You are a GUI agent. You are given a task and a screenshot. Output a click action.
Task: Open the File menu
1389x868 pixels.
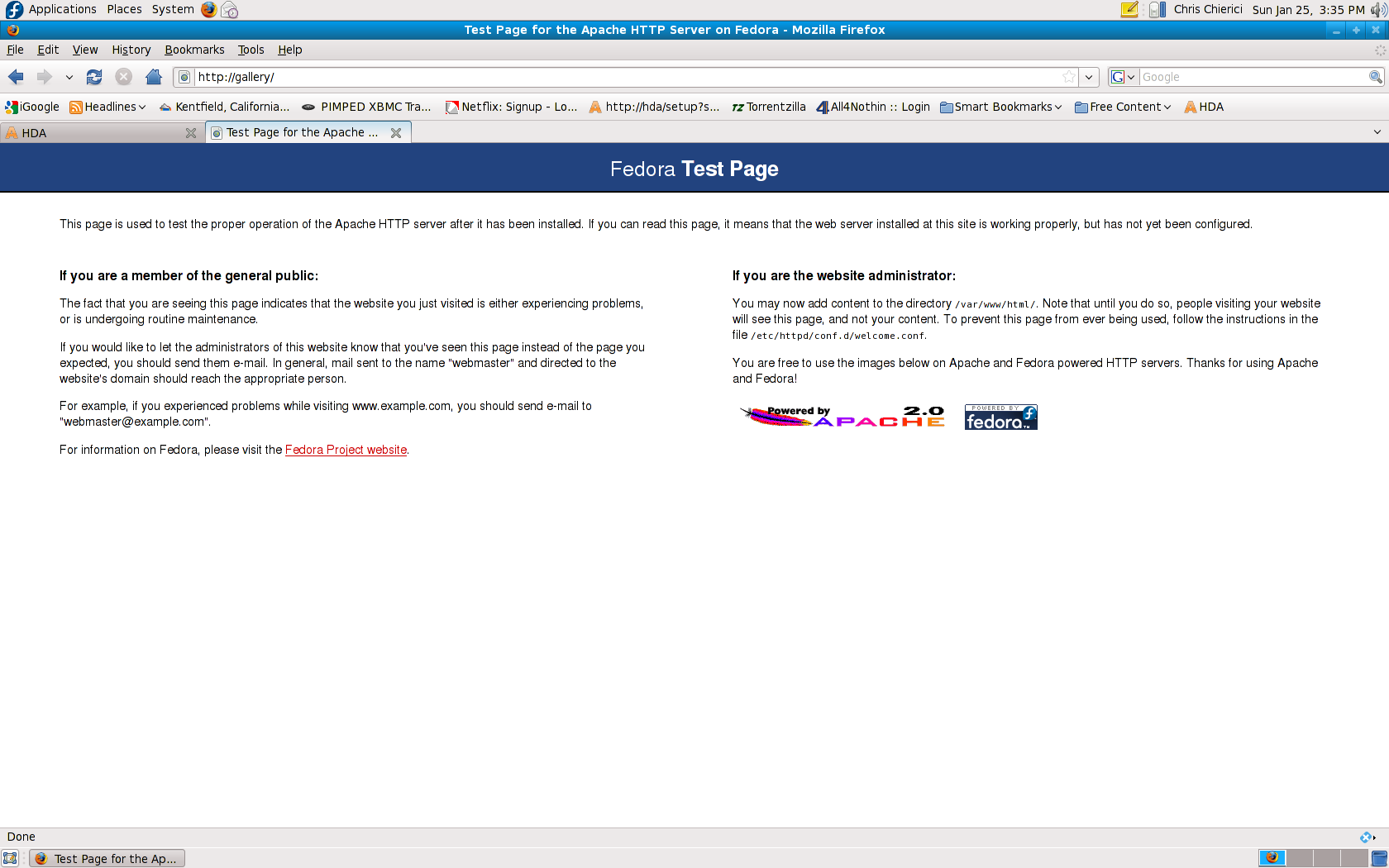(15, 50)
